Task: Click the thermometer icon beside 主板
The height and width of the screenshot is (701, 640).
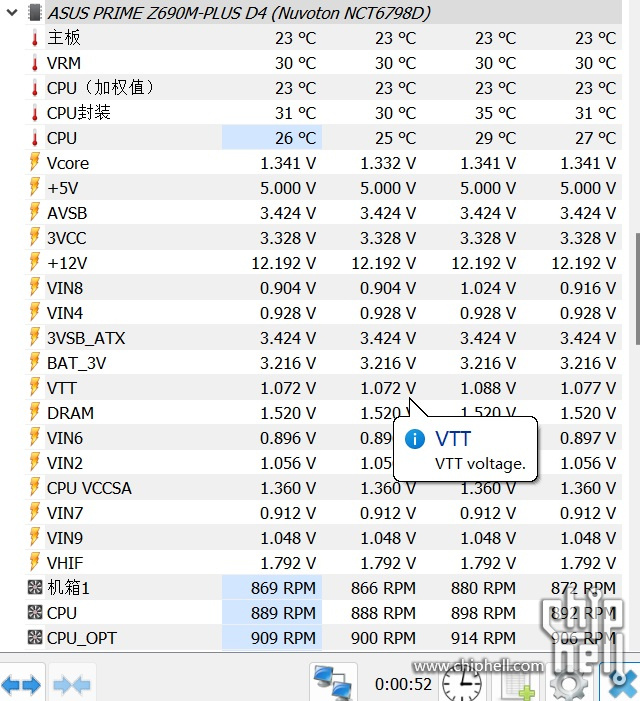Action: coord(35,38)
